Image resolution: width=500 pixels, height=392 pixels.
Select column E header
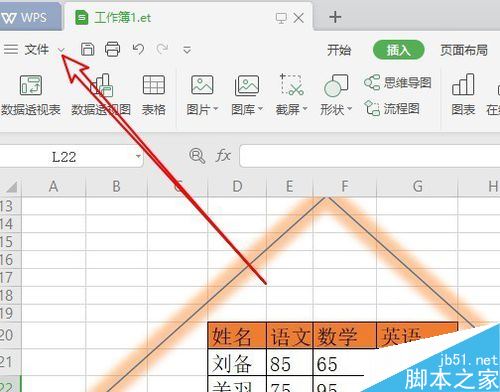tap(290, 187)
